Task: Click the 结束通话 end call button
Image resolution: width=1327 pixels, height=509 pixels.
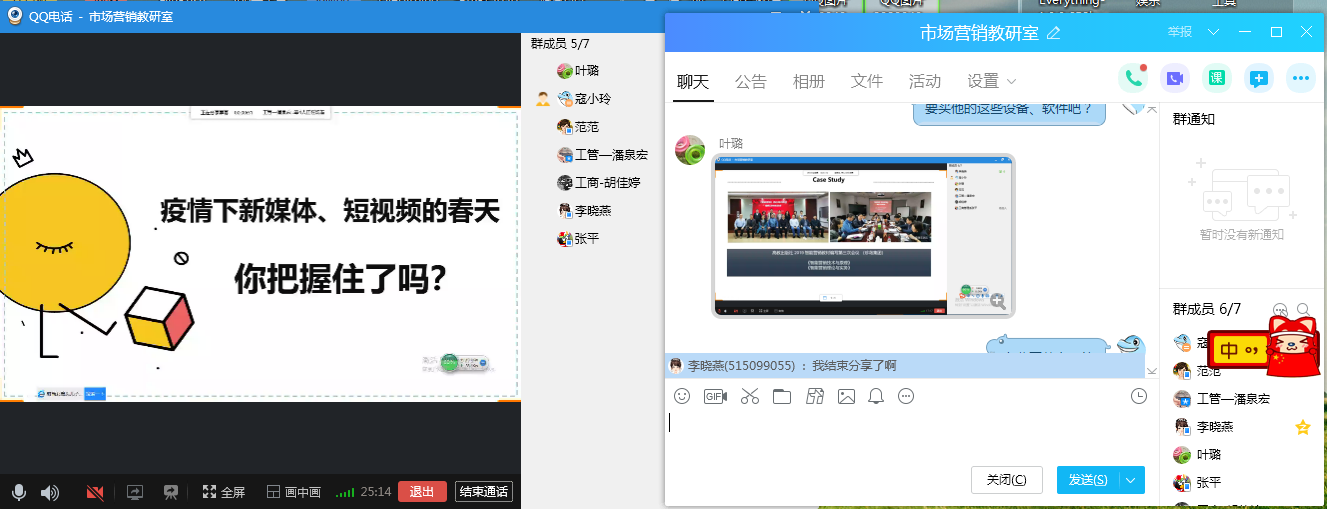Action: click(484, 491)
